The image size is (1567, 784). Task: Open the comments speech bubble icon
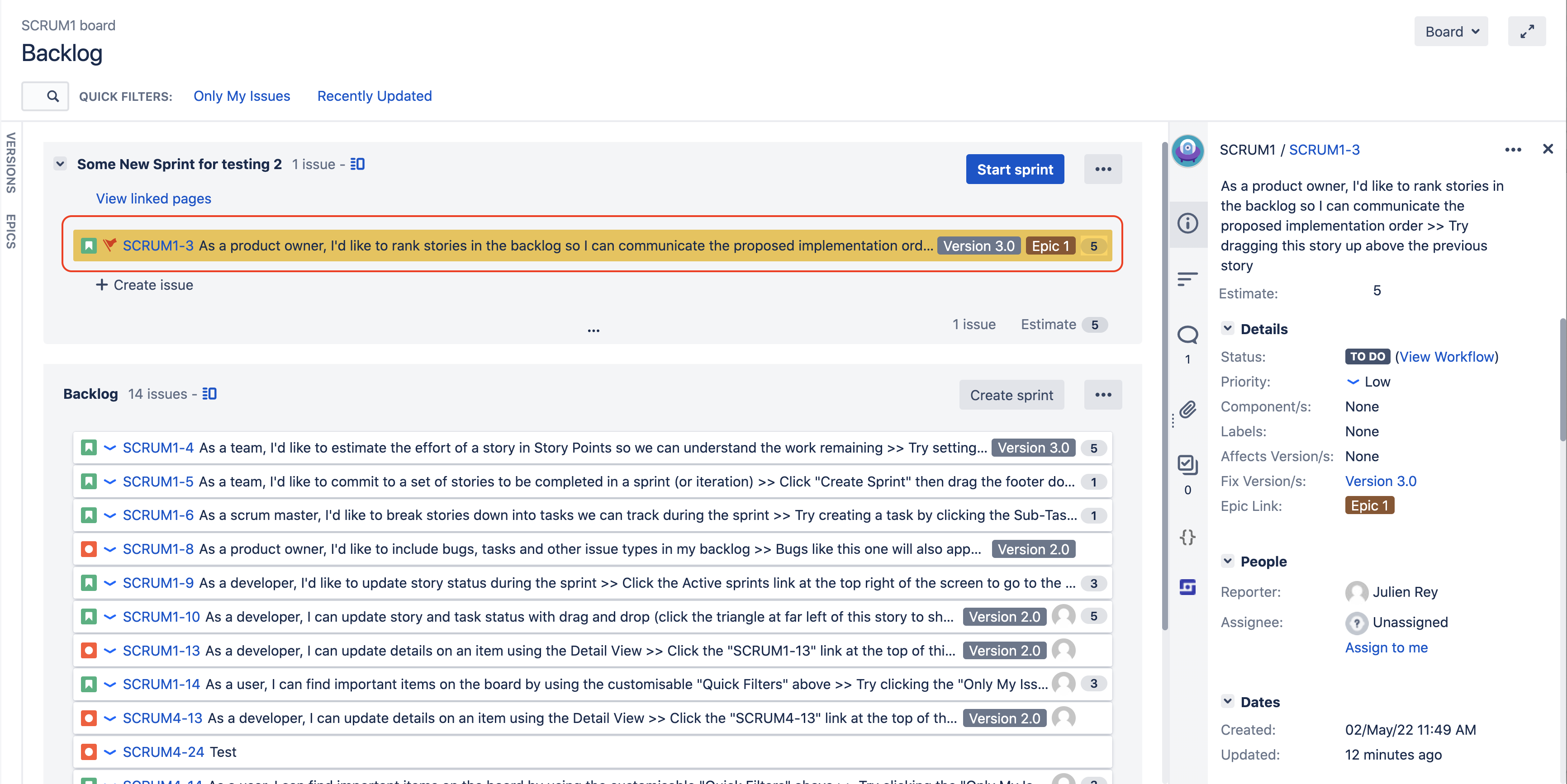coord(1187,335)
